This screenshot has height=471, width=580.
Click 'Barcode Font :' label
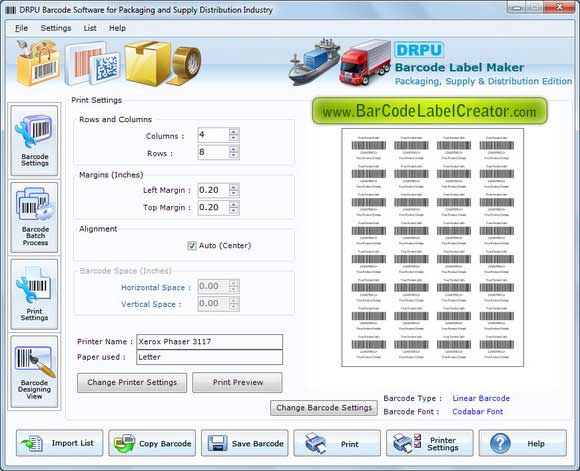click(x=411, y=412)
